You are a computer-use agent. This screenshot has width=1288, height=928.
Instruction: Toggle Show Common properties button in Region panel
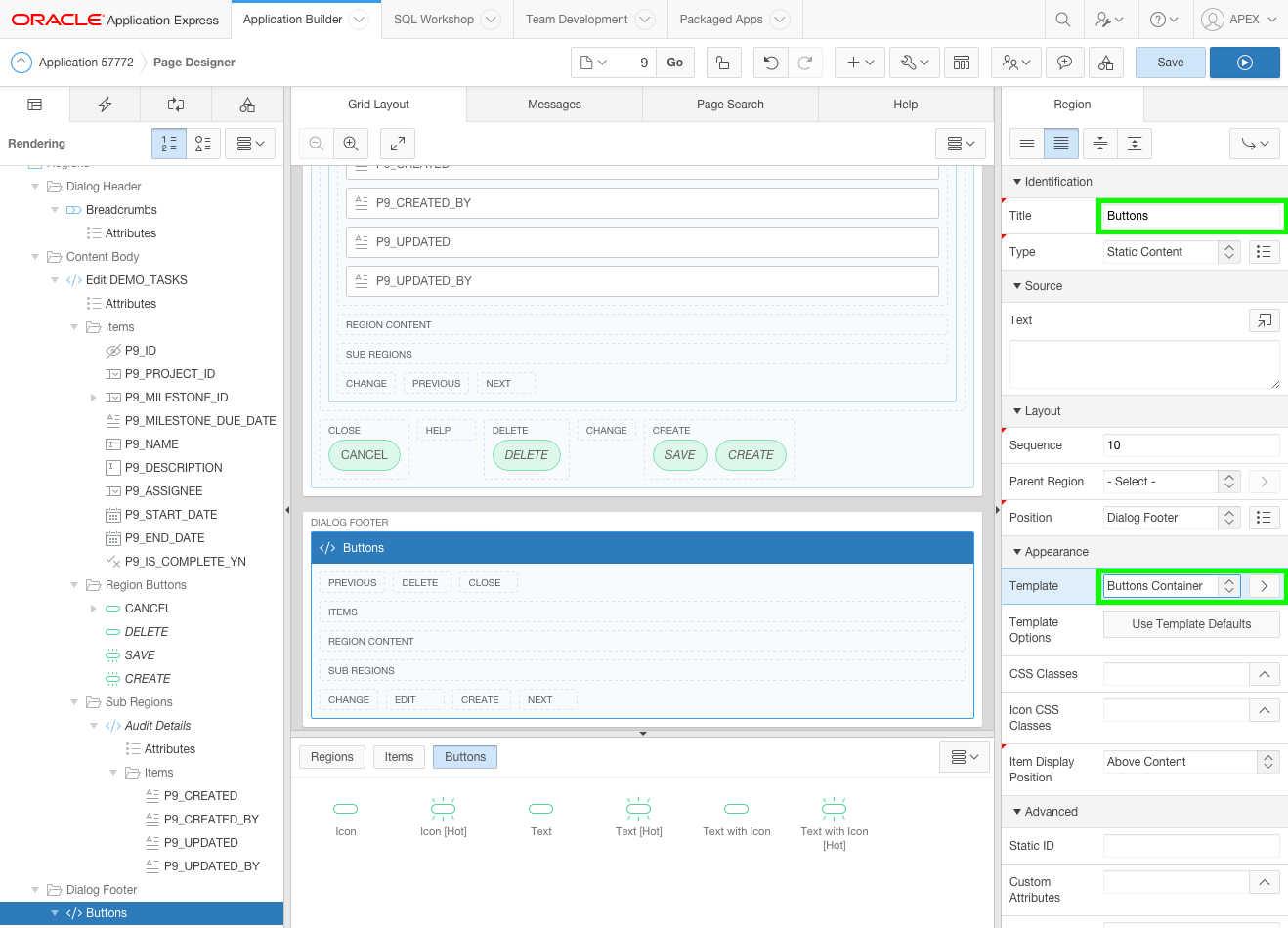coord(1027,144)
